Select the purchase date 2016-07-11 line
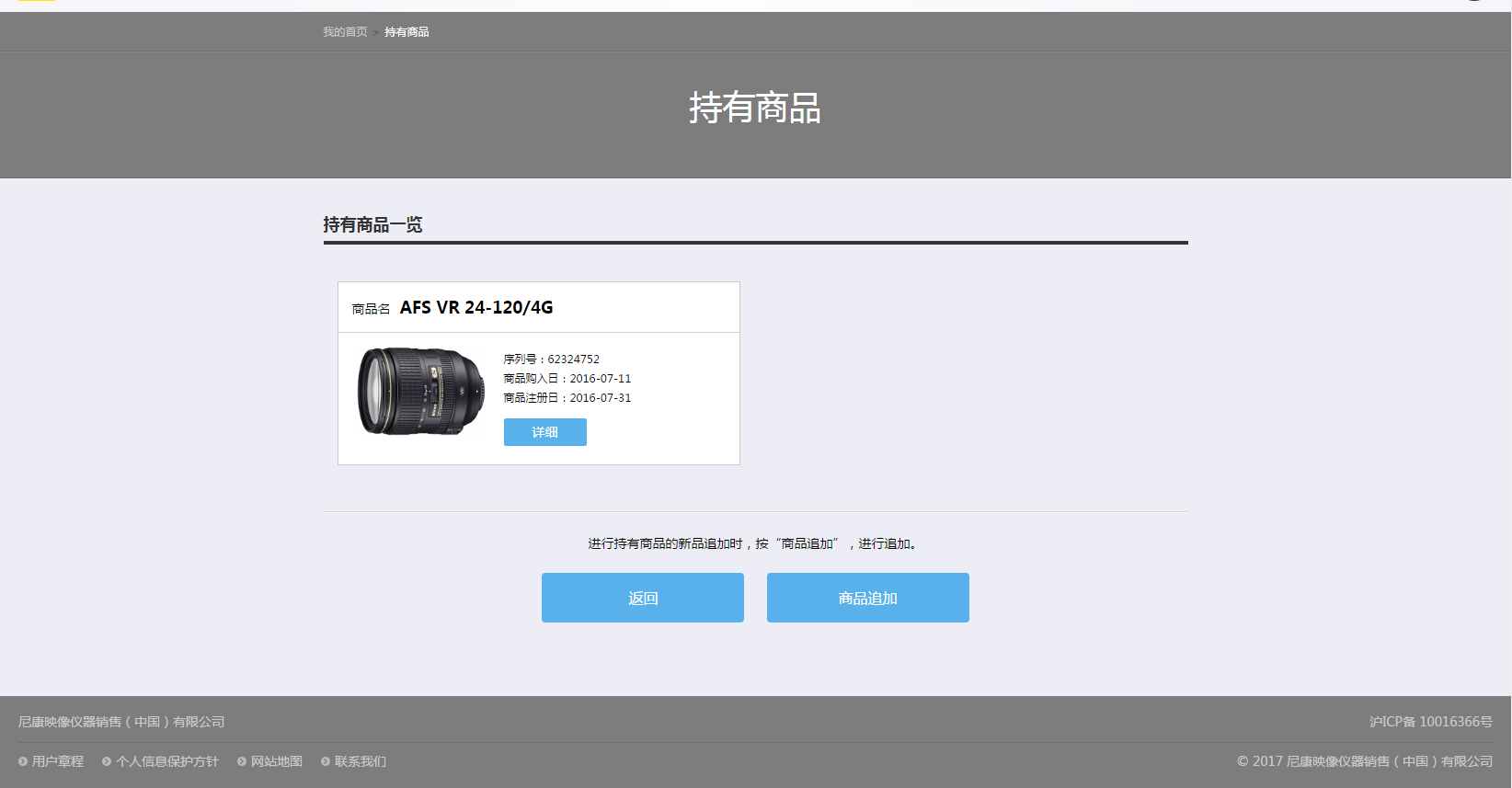This screenshot has width=1512, height=788. (567, 379)
